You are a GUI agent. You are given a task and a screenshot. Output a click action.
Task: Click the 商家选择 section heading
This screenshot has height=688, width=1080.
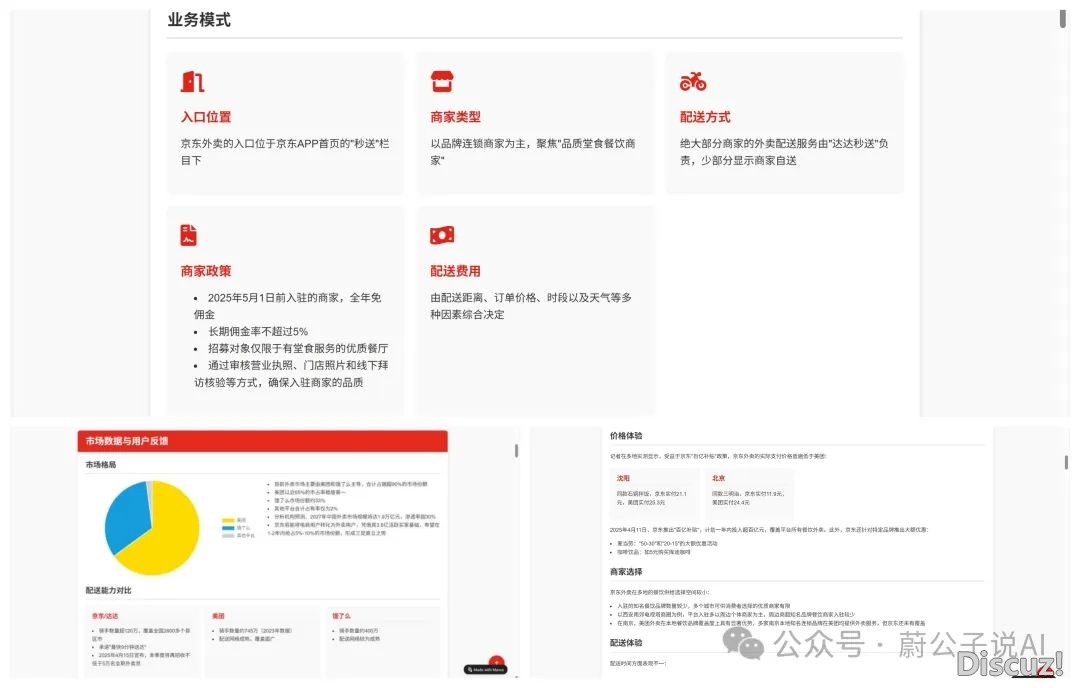tap(626, 572)
